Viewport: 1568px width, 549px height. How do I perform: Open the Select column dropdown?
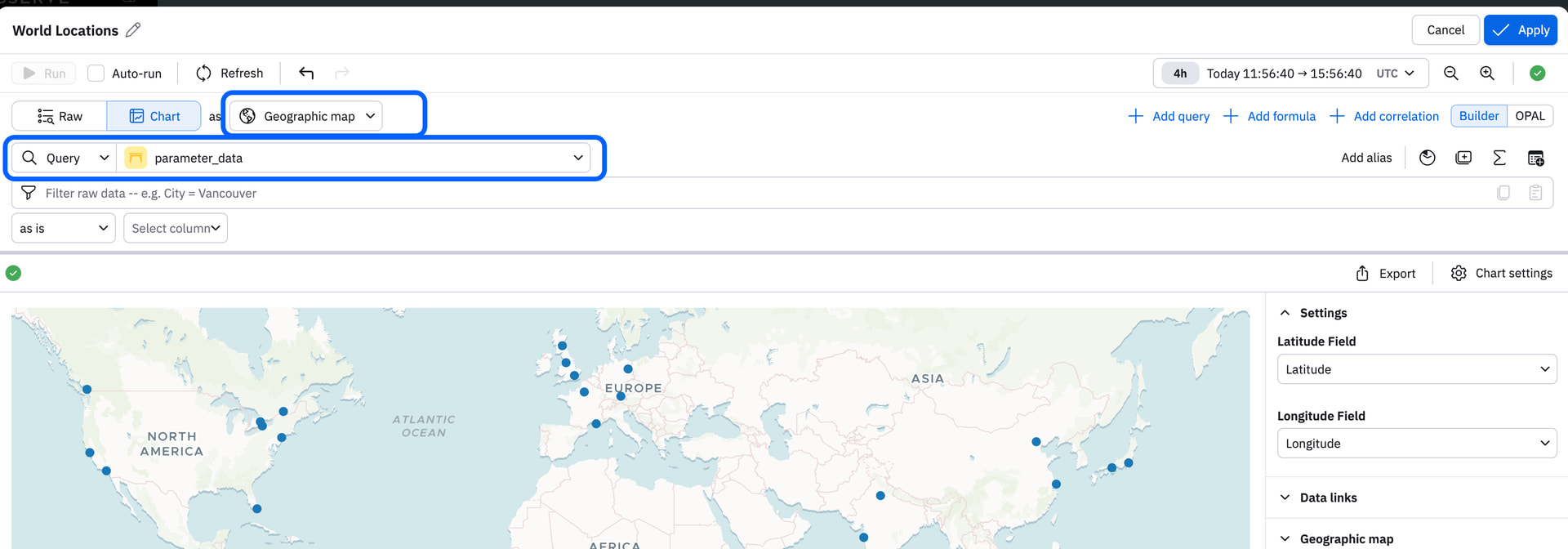click(x=176, y=228)
